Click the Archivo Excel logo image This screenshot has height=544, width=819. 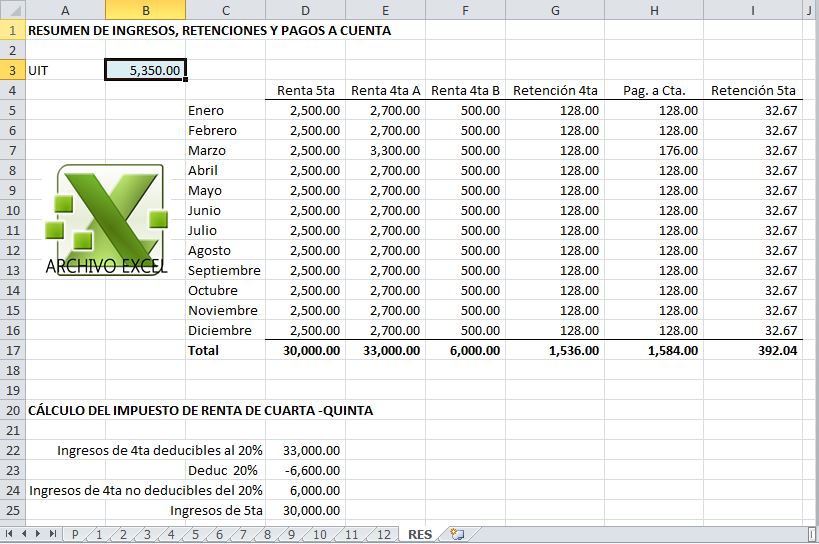[107, 219]
